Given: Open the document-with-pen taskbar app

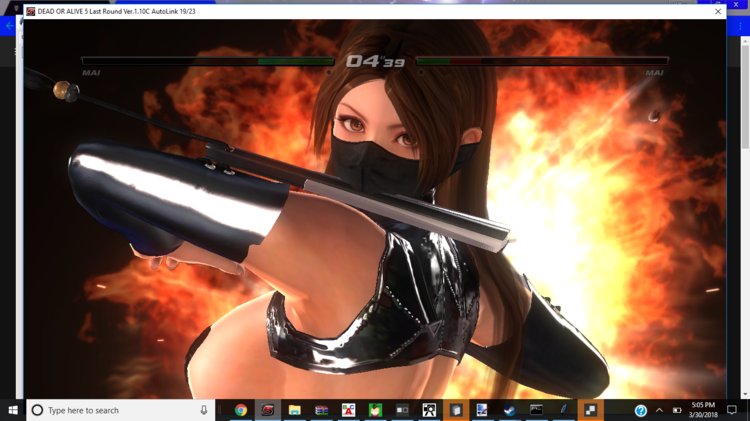Looking at the screenshot, I should point(482,410).
